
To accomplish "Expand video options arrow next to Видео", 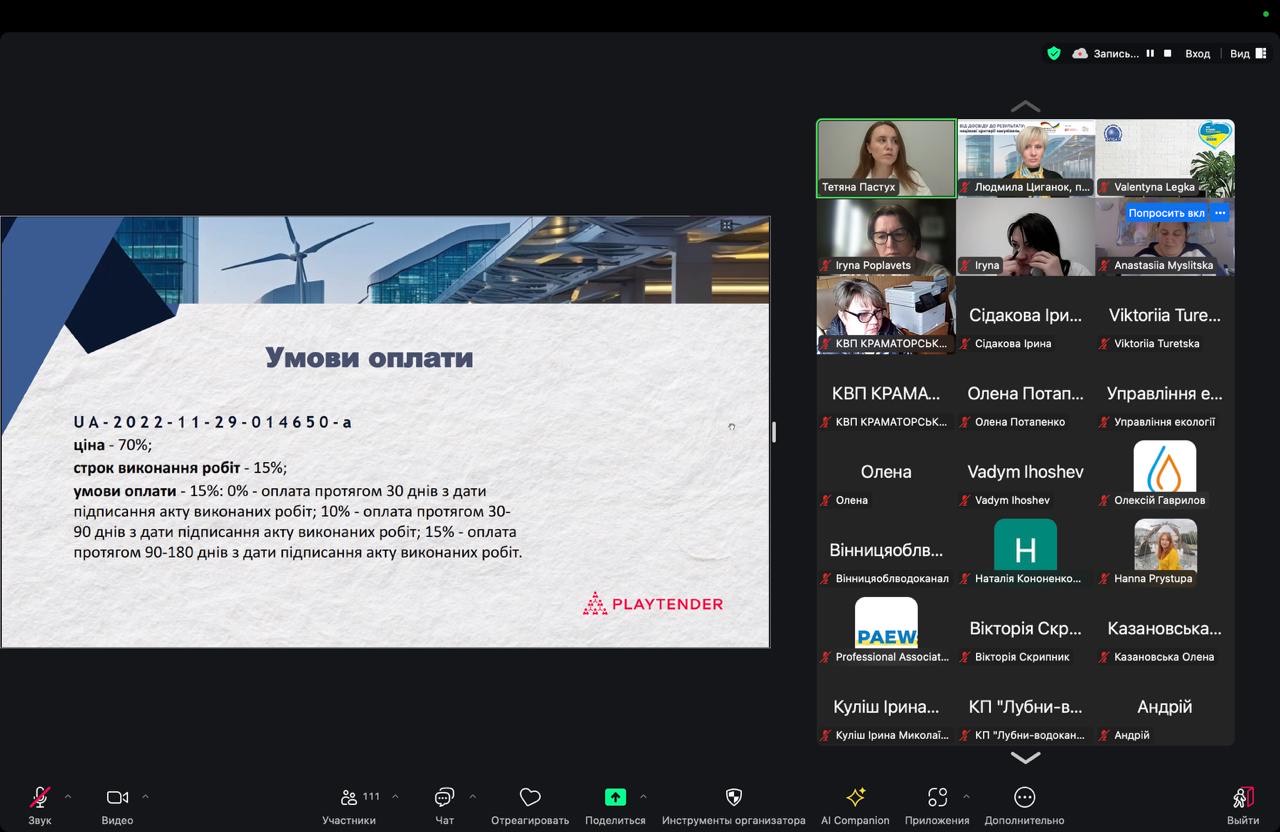I will point(145,797).
